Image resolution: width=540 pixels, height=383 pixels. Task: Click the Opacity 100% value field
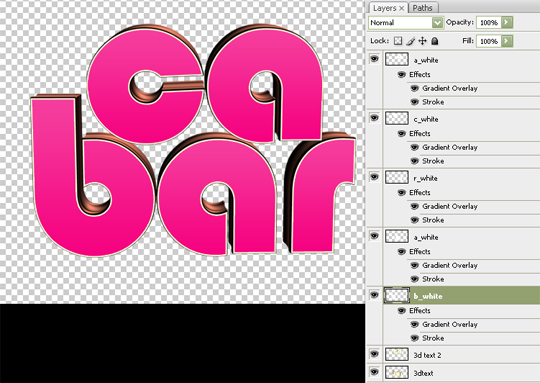(x=489, y=23)
